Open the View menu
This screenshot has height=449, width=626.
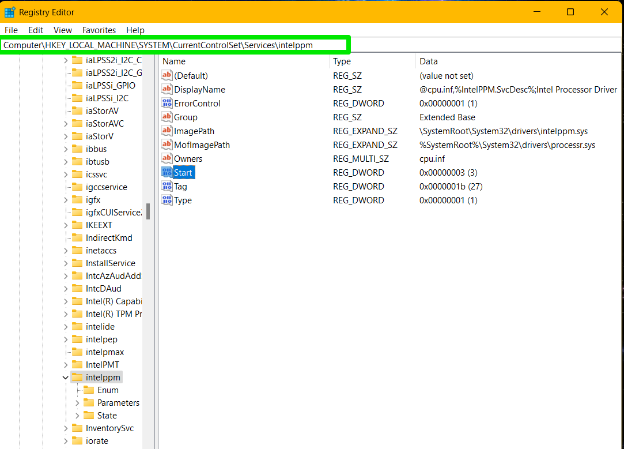pyautogui.click(x=63, y=30)
